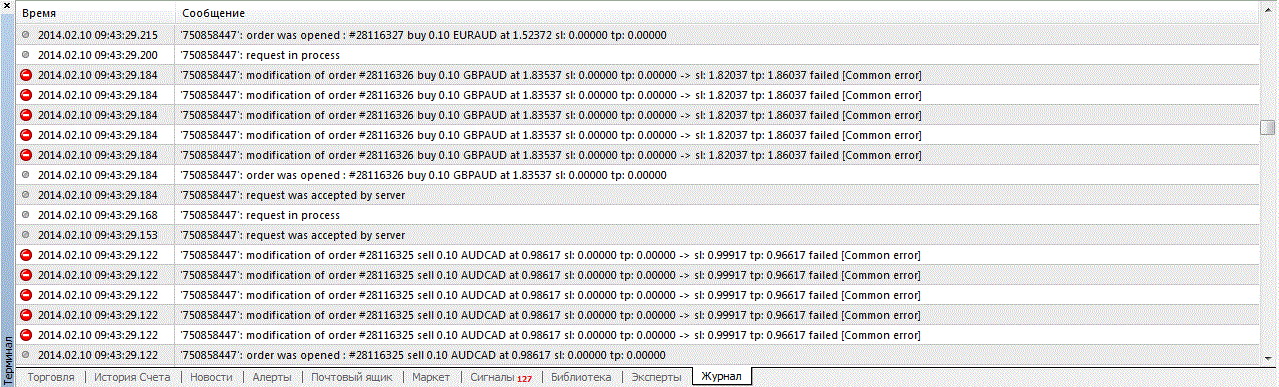Select the request in process message at 09:43:29.168
This screenshot has width=1279, height=387.
pyautogui.click(x=260, y=215)
